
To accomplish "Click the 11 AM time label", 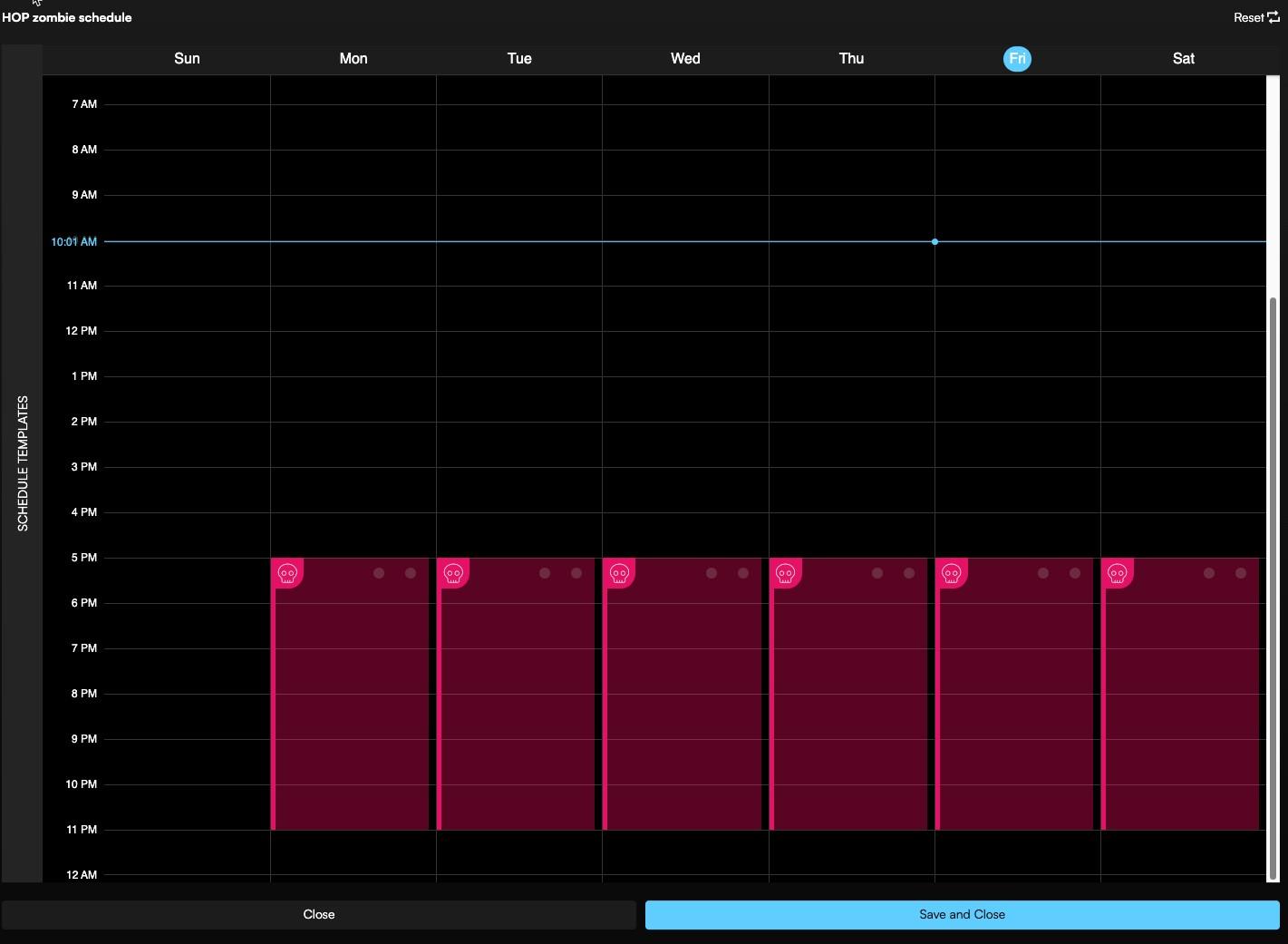I will [82, 286].
